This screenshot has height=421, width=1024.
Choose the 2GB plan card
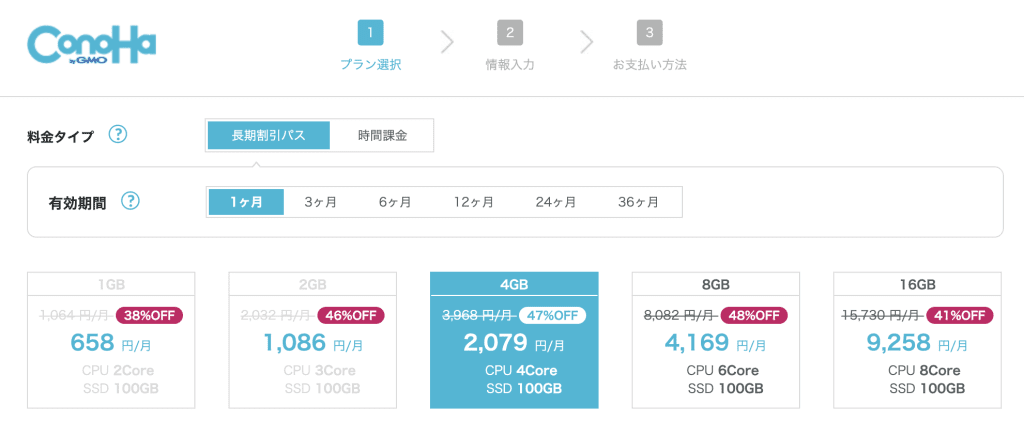(x=313, y=341)
